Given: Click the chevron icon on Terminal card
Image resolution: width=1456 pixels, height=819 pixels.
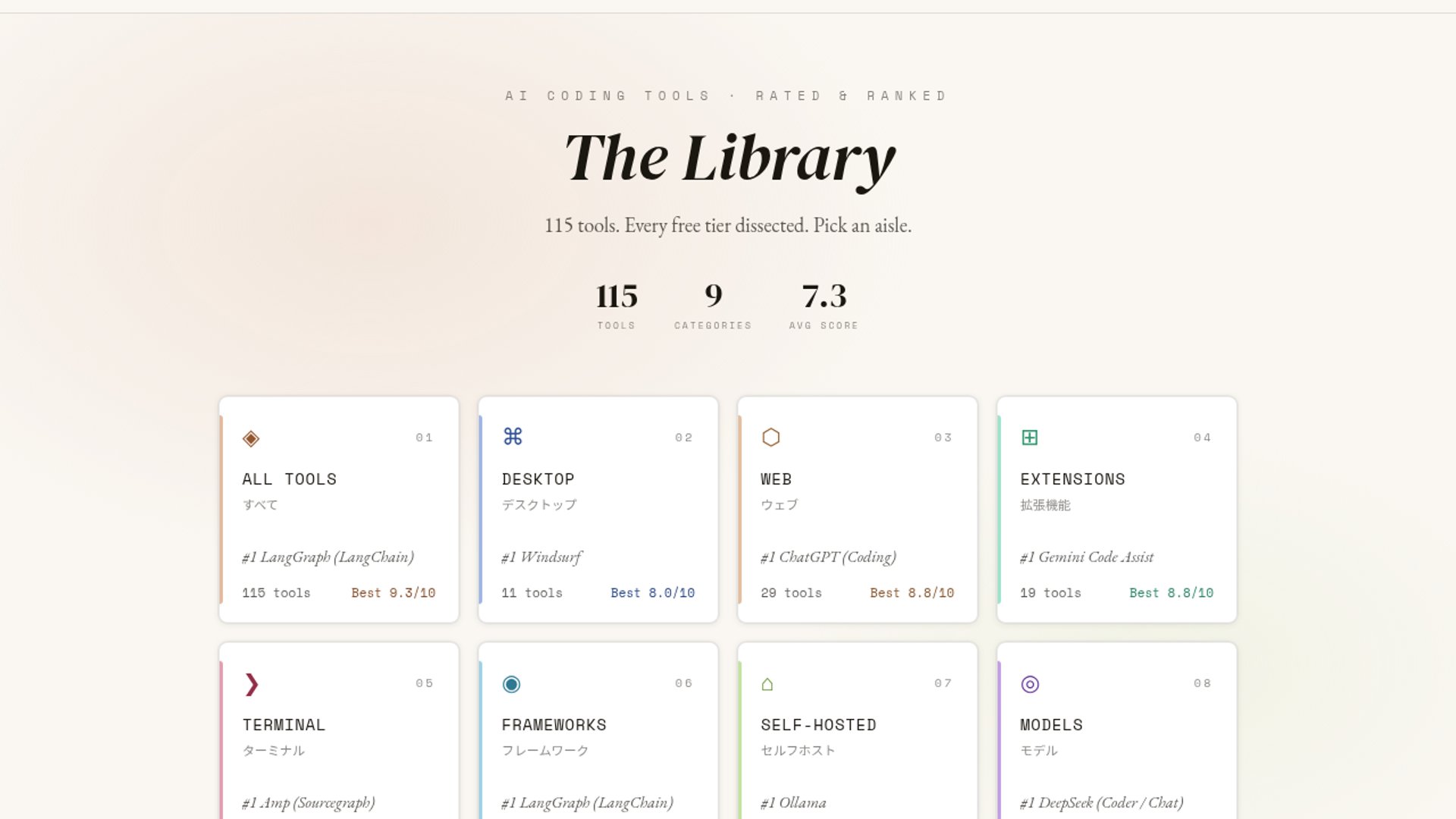Looking at the screenshot, I should click(252, 684).
